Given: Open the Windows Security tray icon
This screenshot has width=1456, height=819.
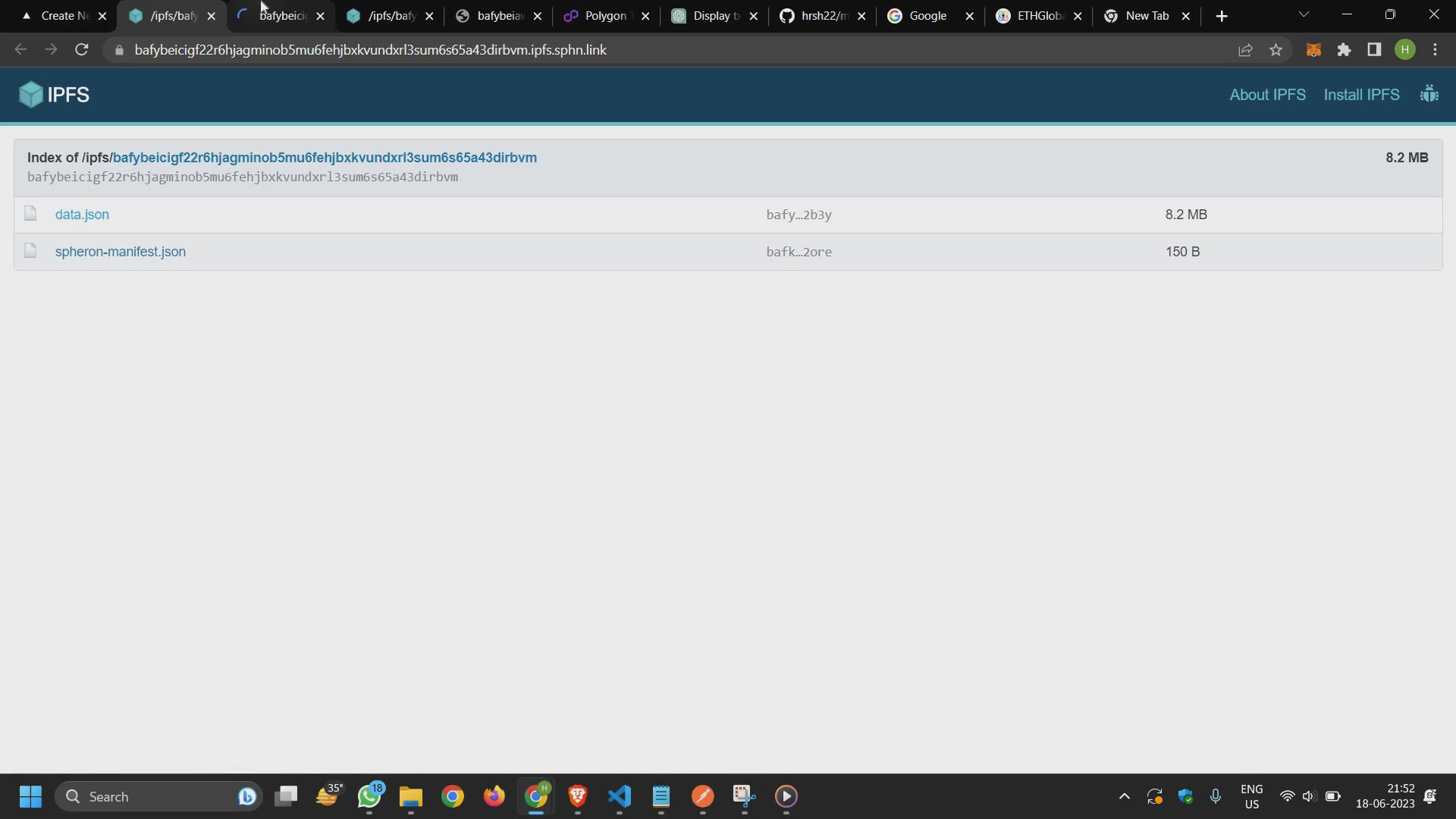Looking at the screenshot, I should [x=1185, y=796].
